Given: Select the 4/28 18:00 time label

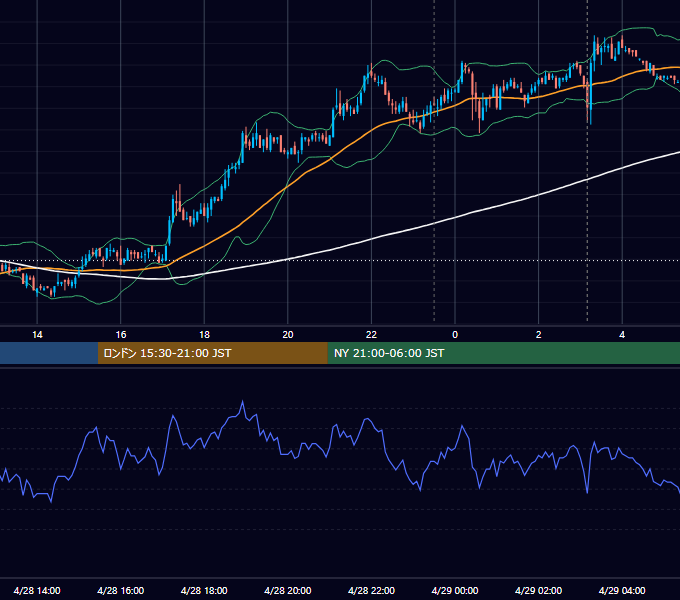Looking at the screenshot, I should click(204, 590).
